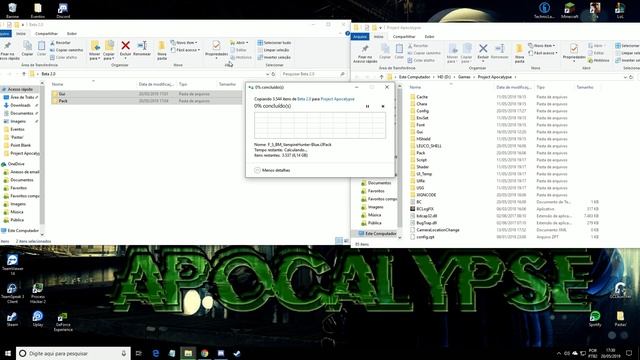Image resolution: width=640 pixels, height=360 pixels.
Task: Open address history dropdown in Beta 2.0 window
Action: coord(267,74)
